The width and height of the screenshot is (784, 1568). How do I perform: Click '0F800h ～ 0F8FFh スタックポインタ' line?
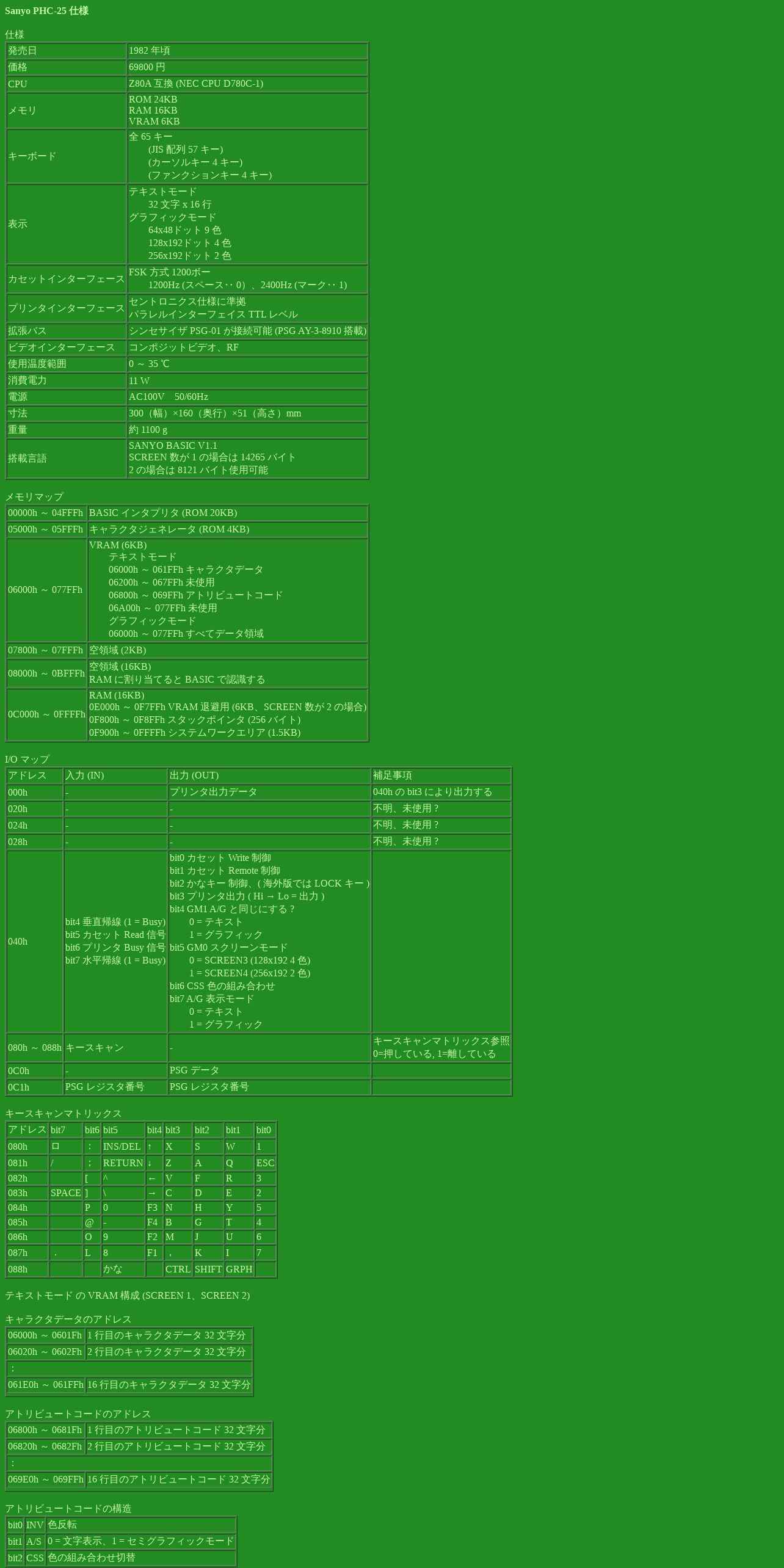click(195, 719)
